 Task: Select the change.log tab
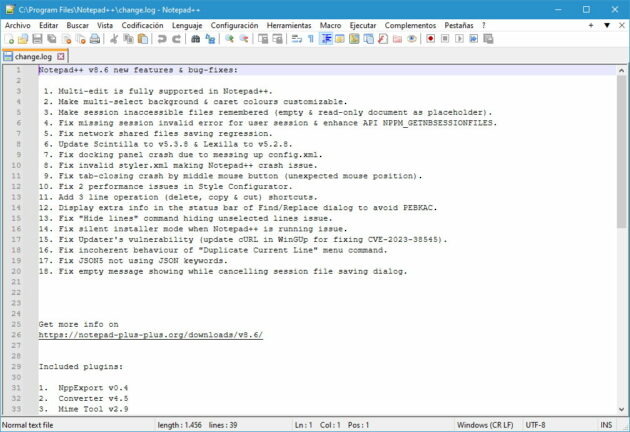(x=32, y=57)
